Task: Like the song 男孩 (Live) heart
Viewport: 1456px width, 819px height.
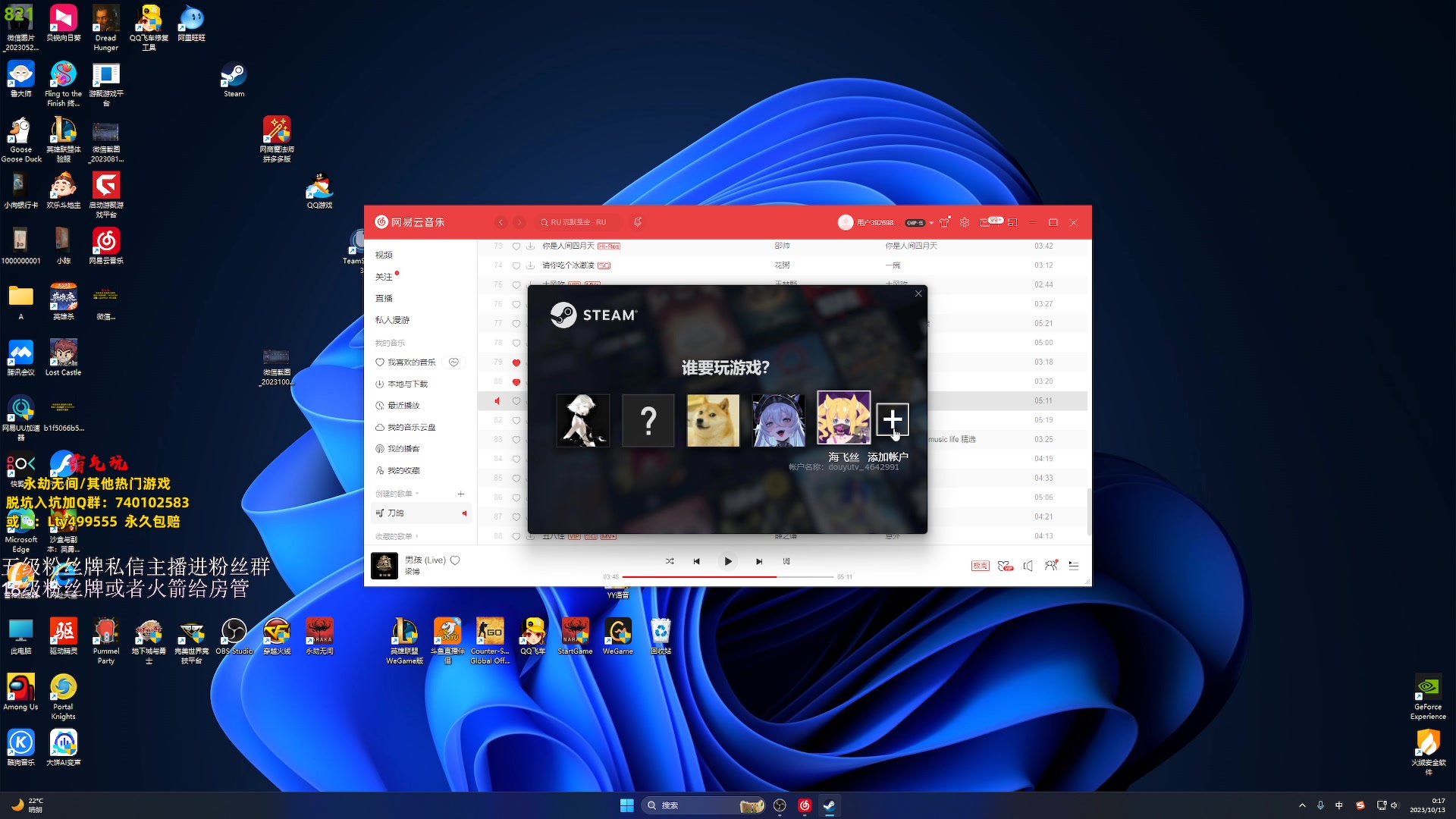Action: 455,560
